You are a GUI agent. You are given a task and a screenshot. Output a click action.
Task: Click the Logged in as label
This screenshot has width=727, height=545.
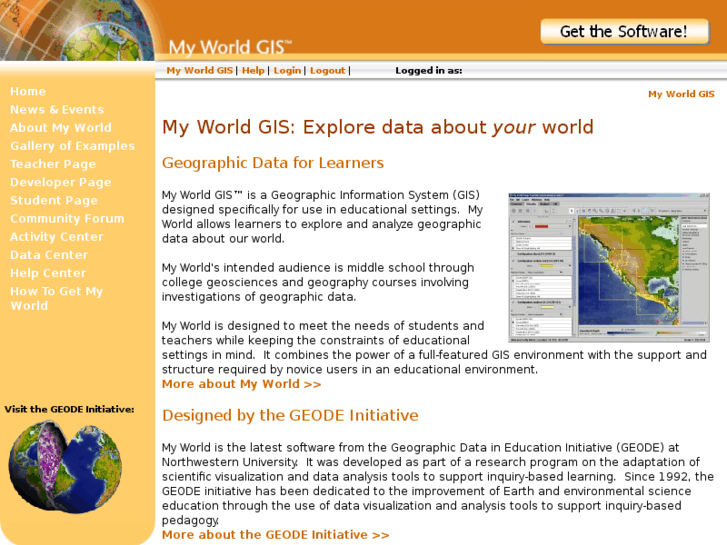pos(428,71)
